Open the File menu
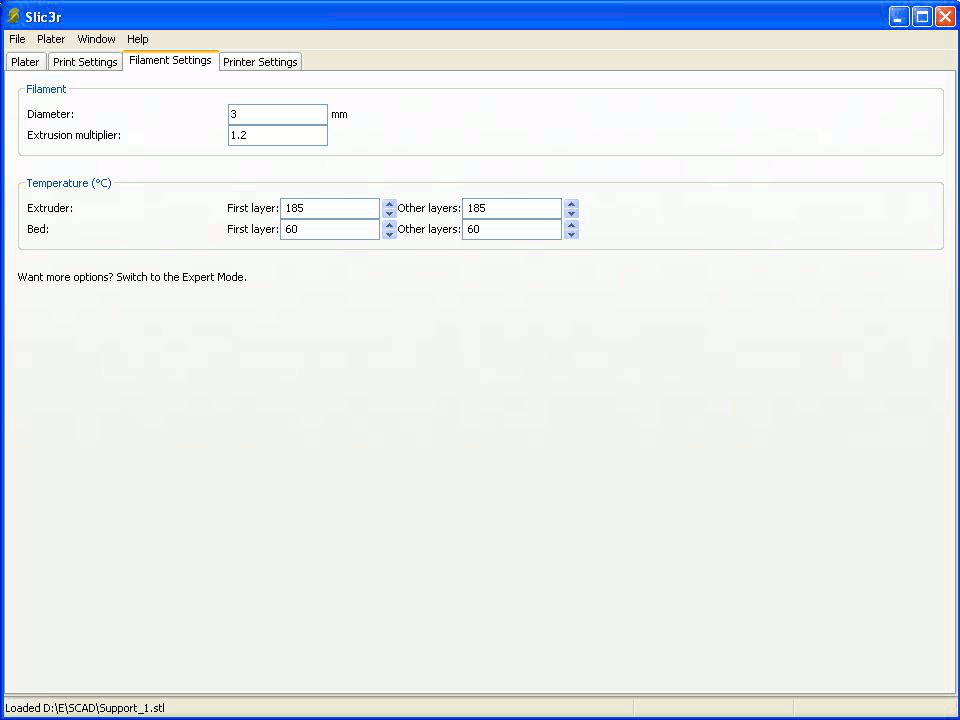Viewport: 960px width, 720px height. point(17,39)
